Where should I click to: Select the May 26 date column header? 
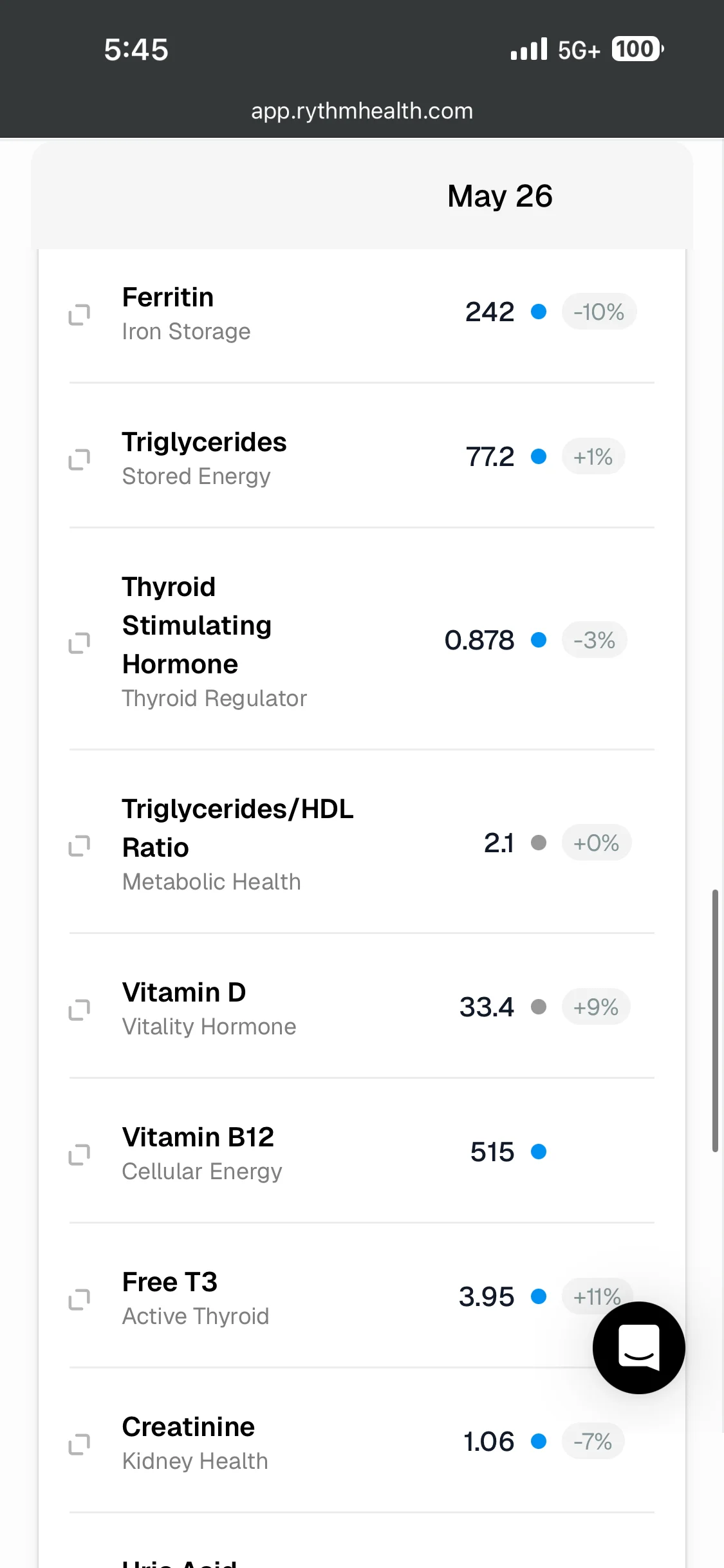point(500,196)
